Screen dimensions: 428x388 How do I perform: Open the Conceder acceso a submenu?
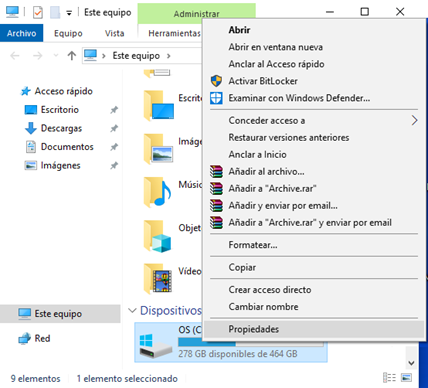click(313, 120)
